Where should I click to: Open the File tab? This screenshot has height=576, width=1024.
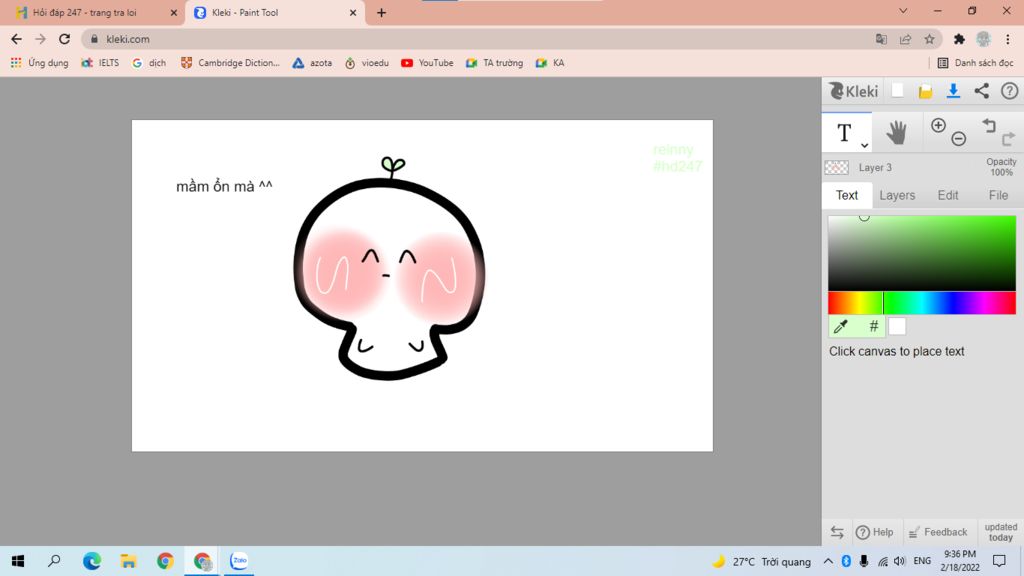(x=998, y=195)
